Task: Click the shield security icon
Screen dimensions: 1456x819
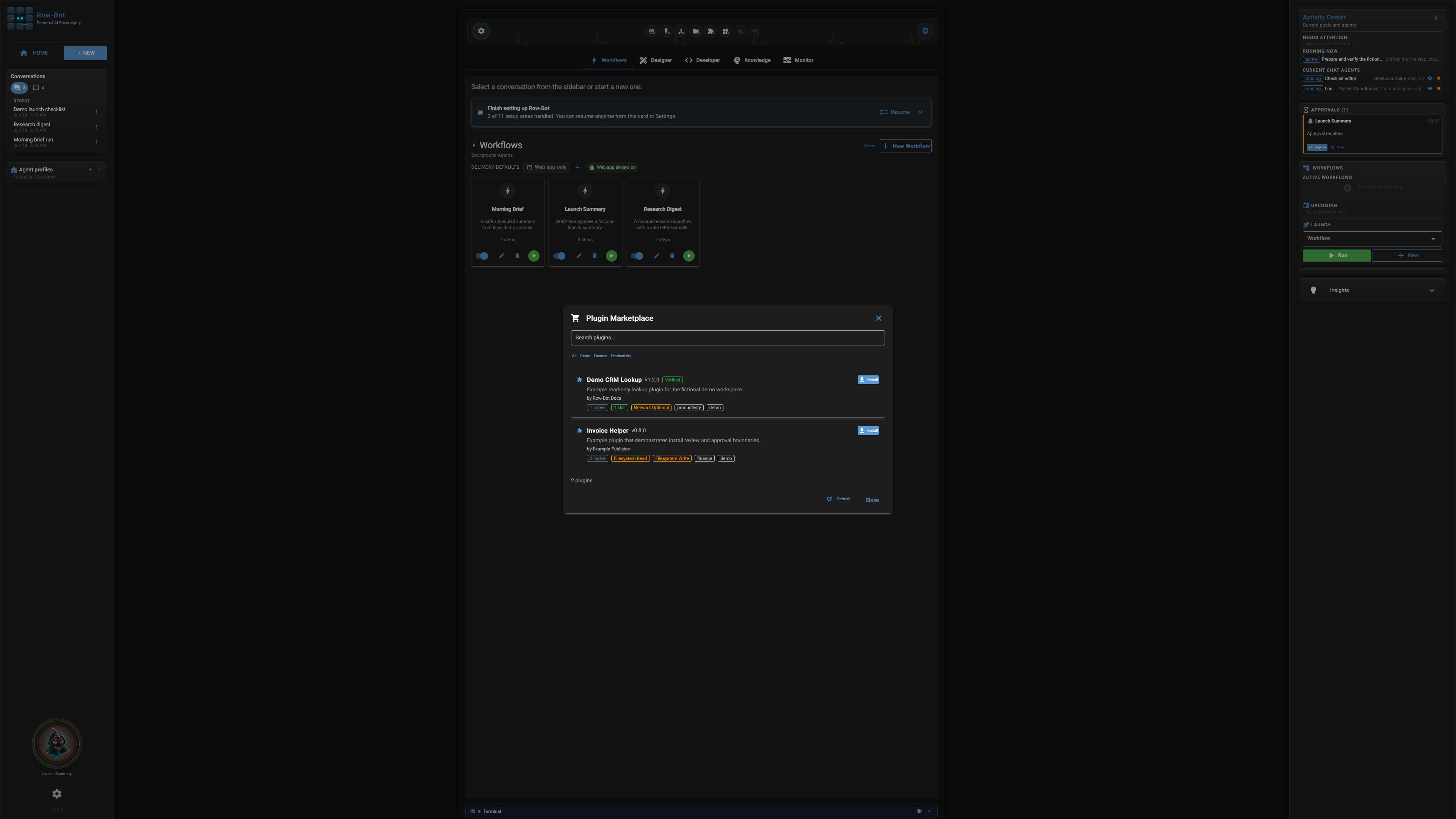Action: pos(925,31)
